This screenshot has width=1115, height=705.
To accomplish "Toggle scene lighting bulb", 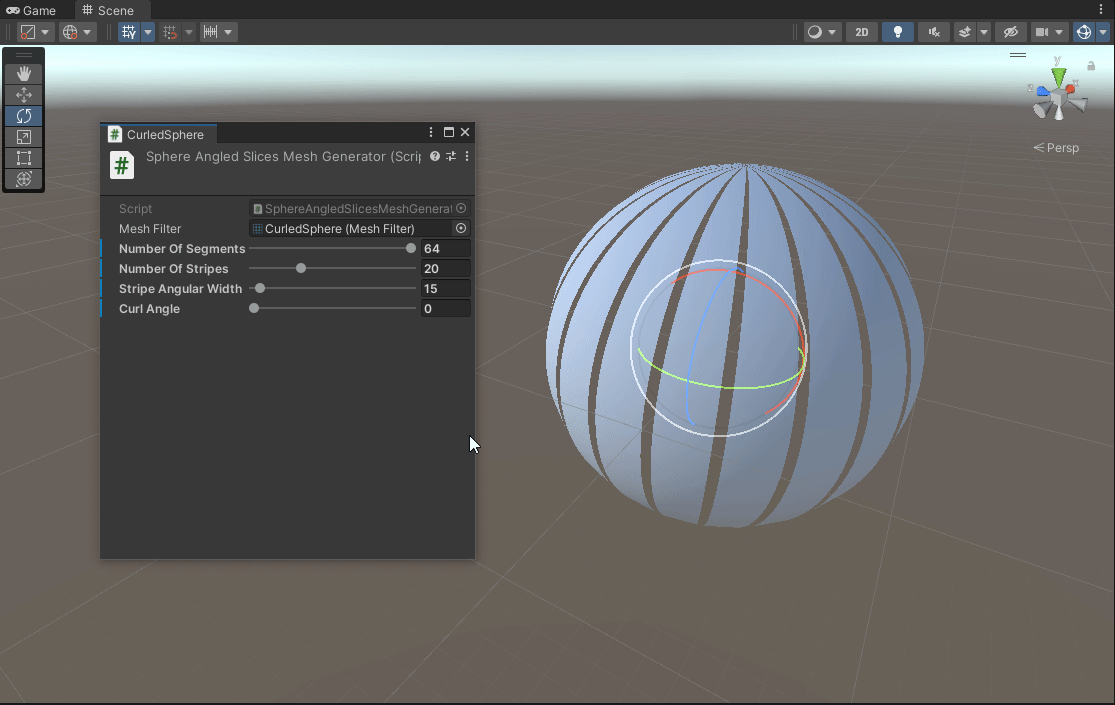I will point(898,32).
